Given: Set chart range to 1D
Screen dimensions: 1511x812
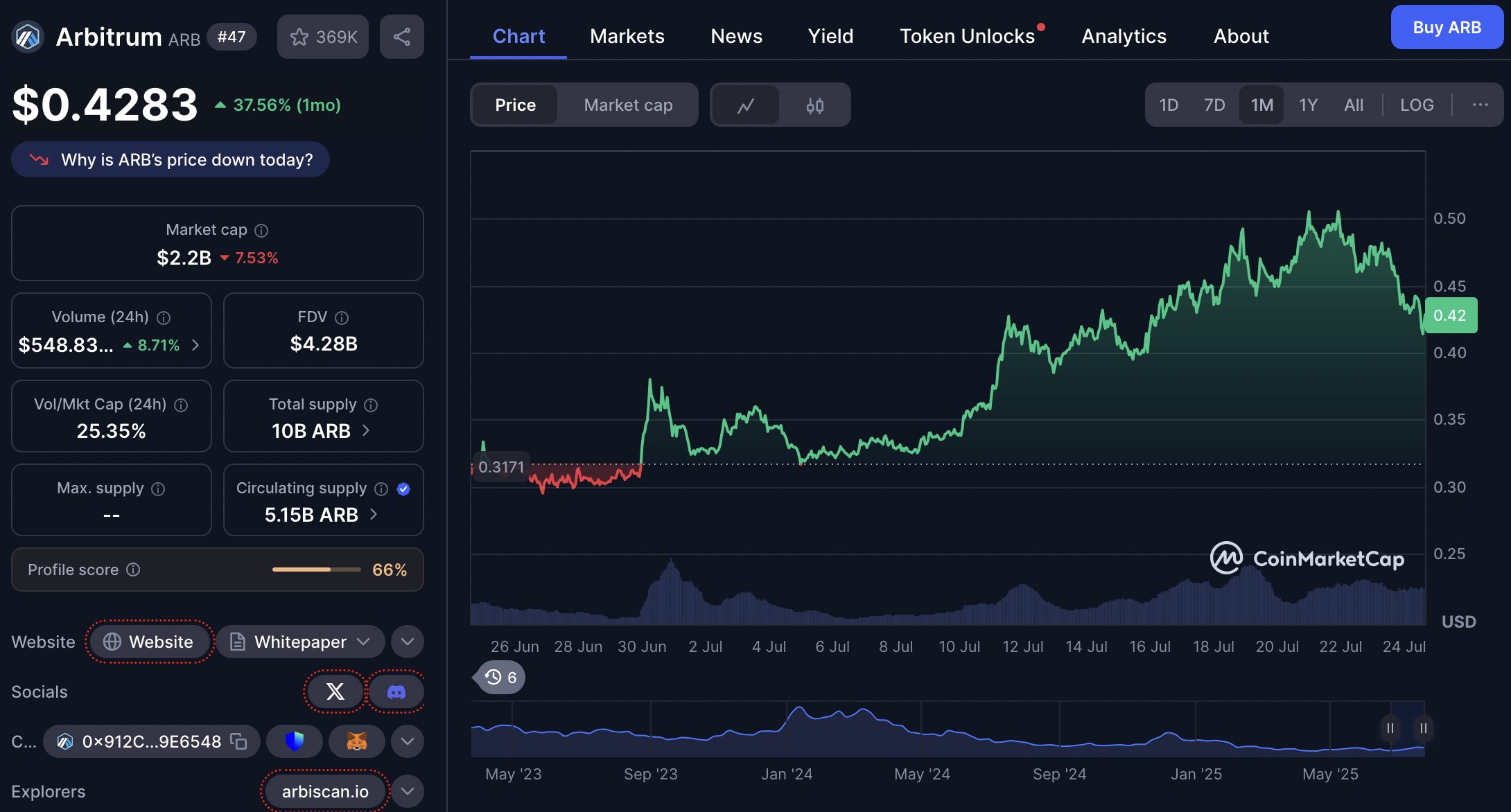Looking at the screenshot, I should click(1169, 105).
